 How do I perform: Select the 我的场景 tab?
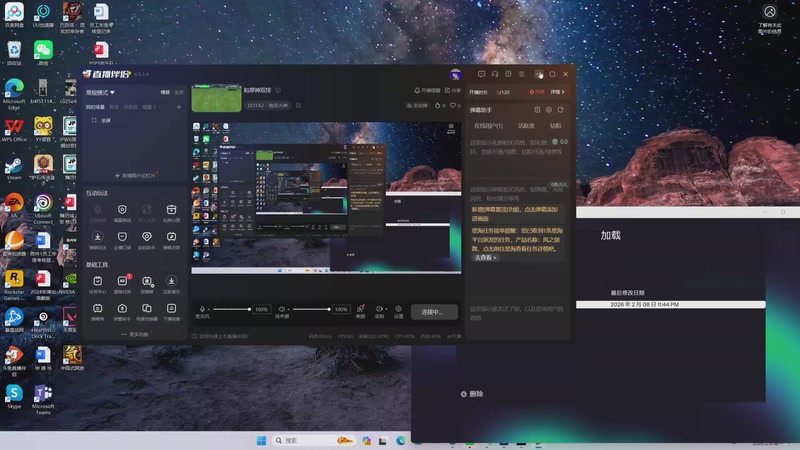[95, 107]
